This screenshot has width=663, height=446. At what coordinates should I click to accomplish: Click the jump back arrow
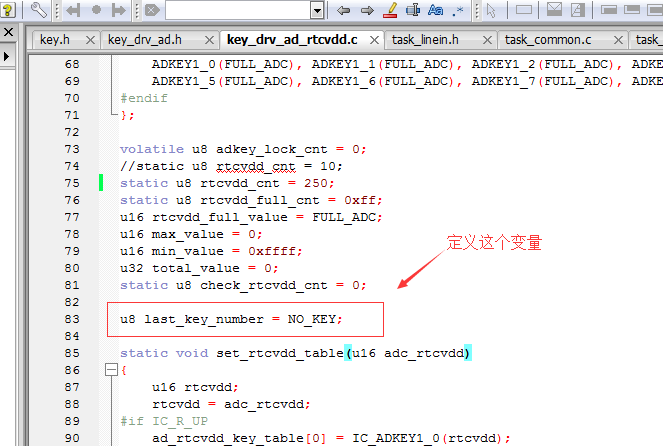[343, 10]
